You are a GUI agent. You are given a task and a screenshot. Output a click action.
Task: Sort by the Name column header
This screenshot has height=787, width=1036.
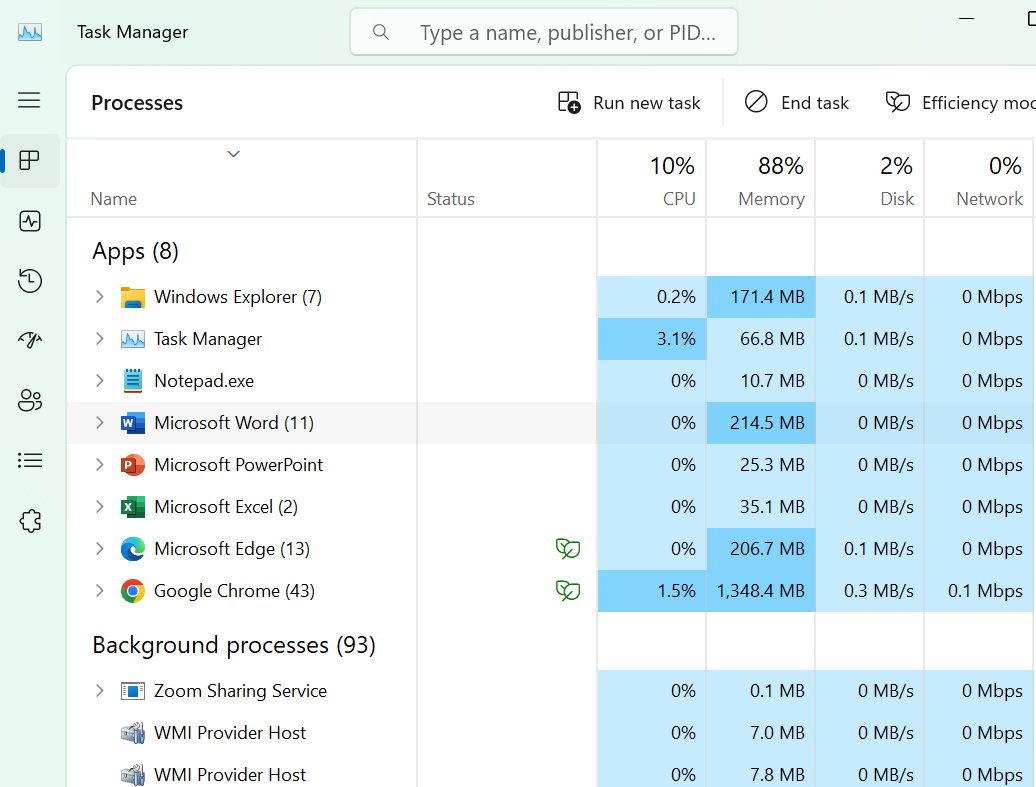tap(242, 178)
